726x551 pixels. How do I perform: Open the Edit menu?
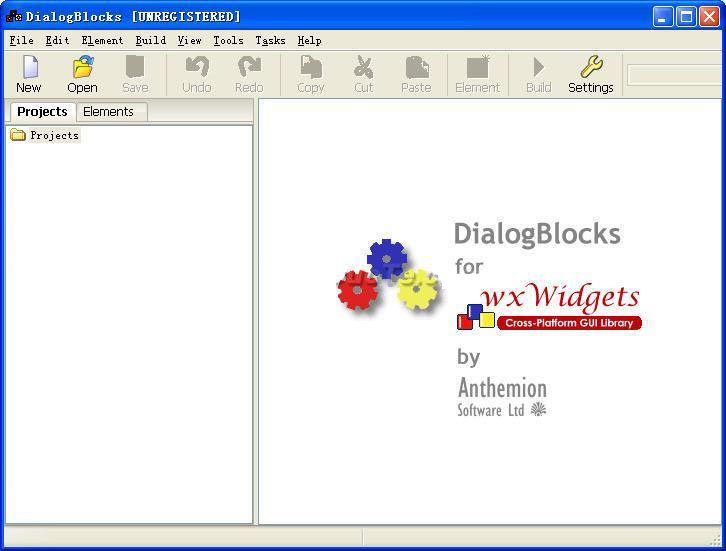point(57,40)
